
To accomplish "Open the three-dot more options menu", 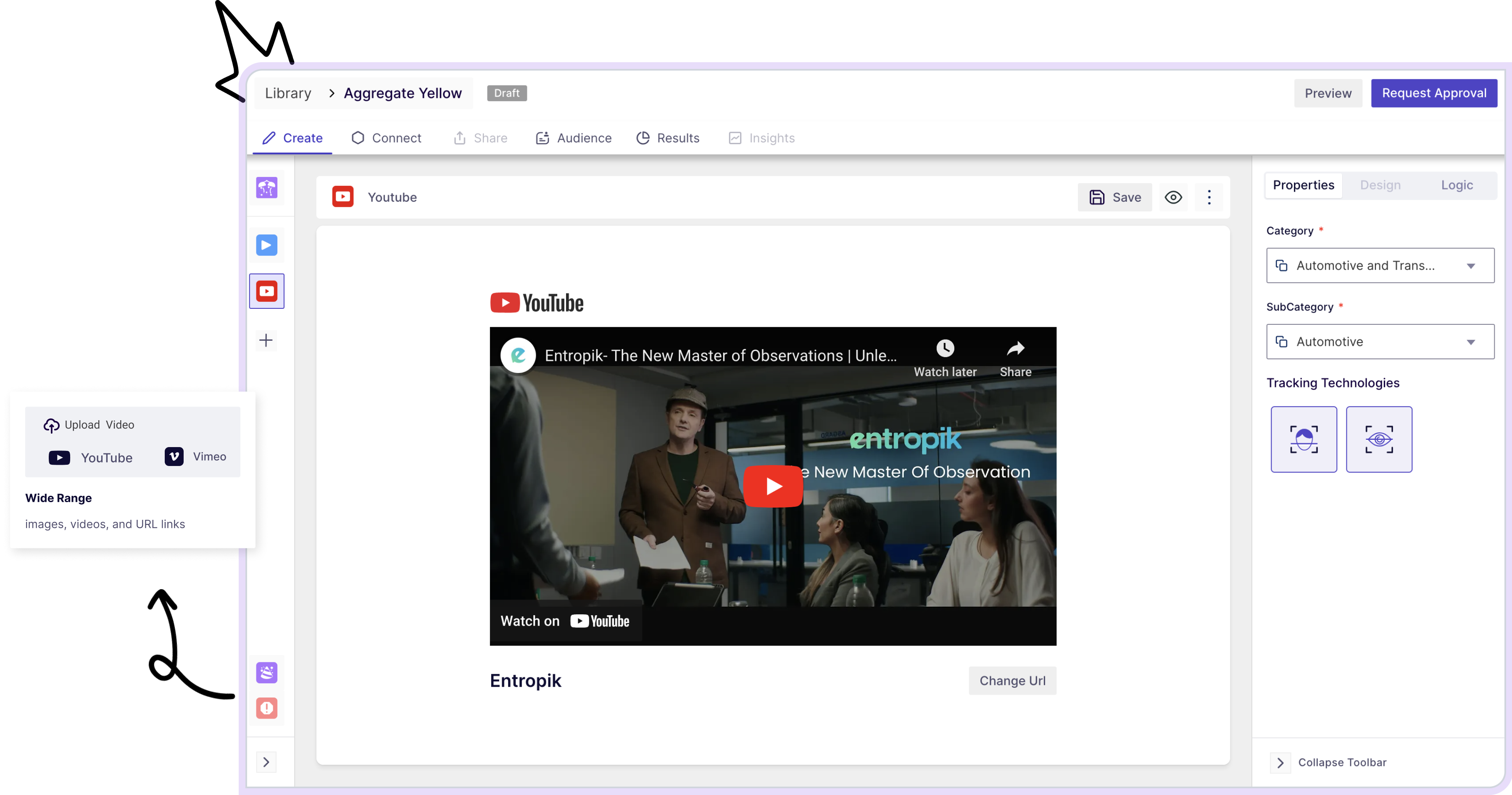I will tap(1209, 197).
